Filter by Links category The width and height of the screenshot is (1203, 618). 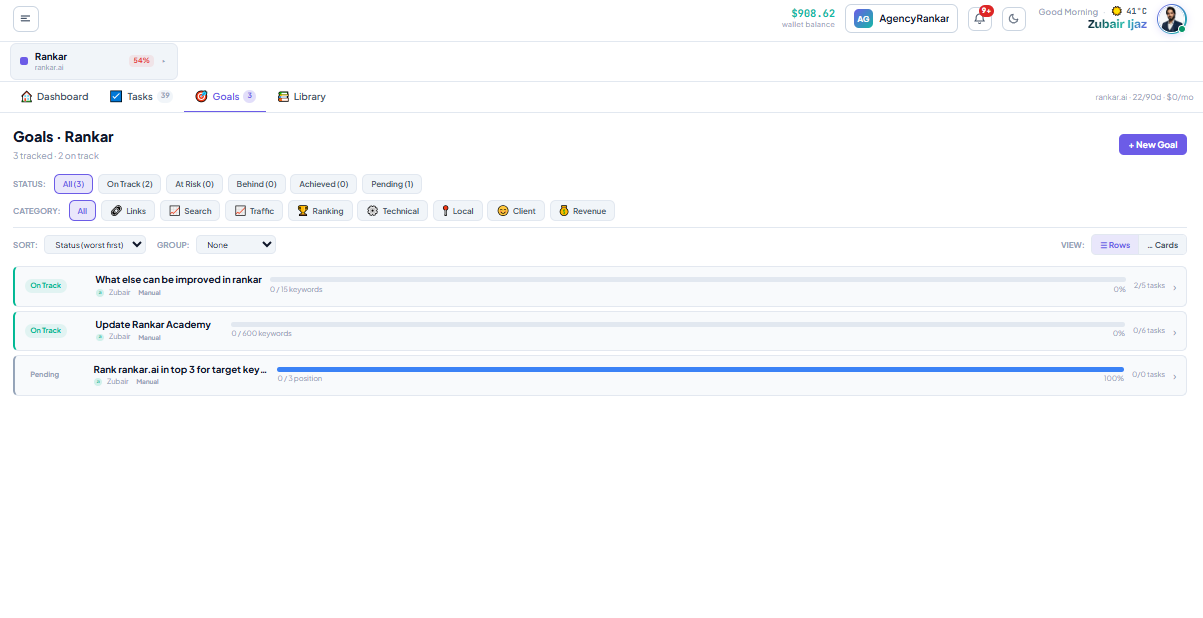coord(128,211)
